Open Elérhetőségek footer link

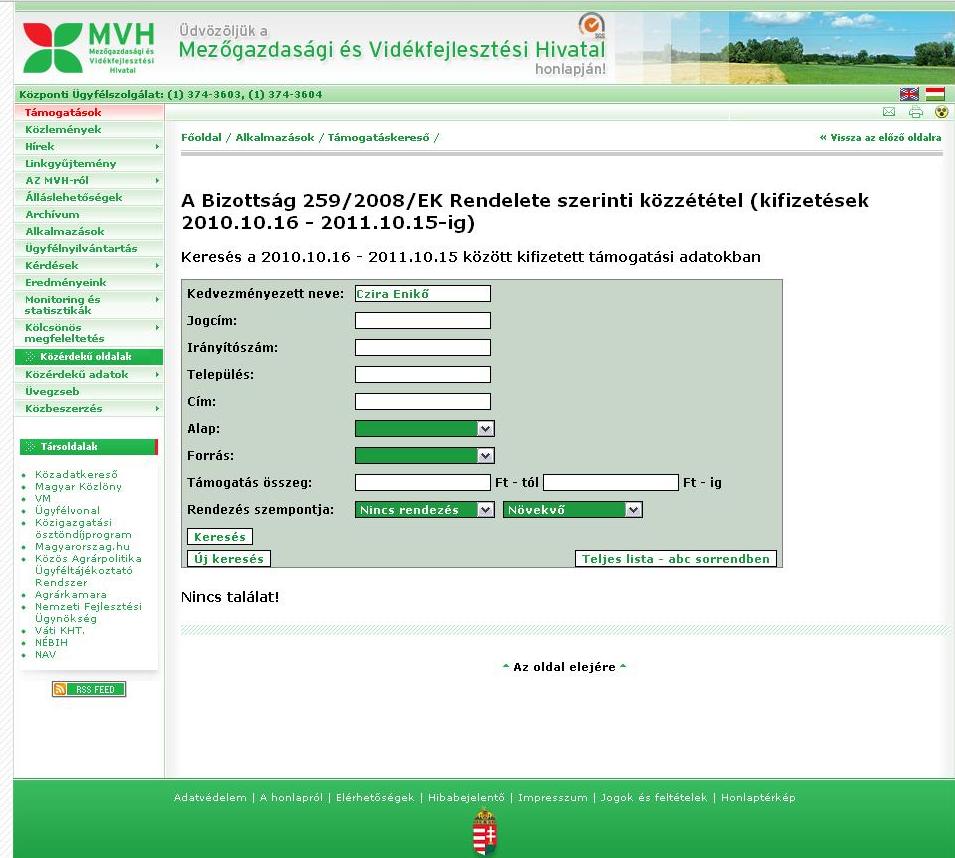375,797
